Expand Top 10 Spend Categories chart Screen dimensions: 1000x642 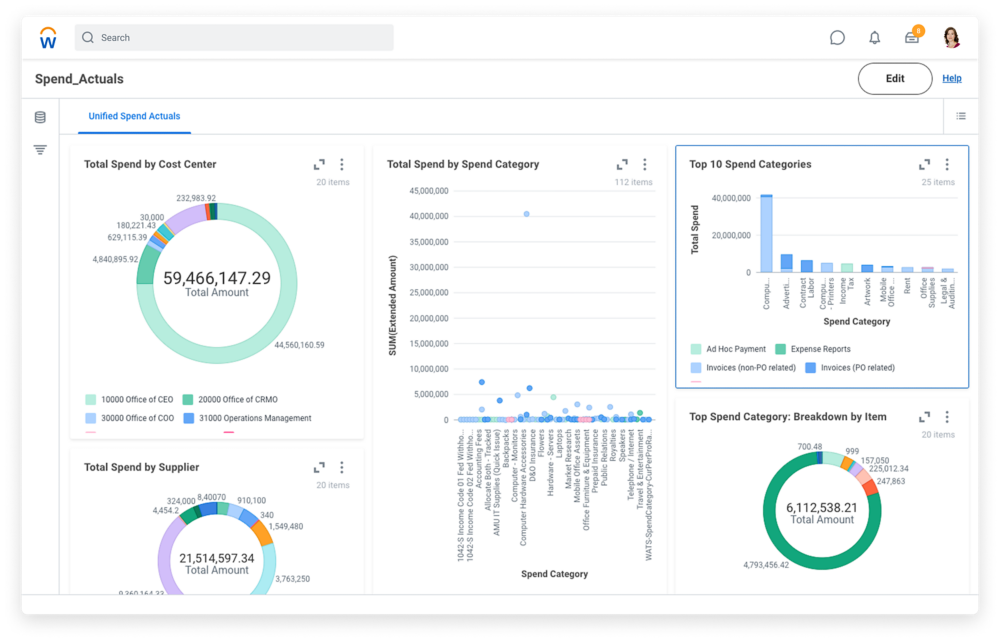tap(925, 164)
